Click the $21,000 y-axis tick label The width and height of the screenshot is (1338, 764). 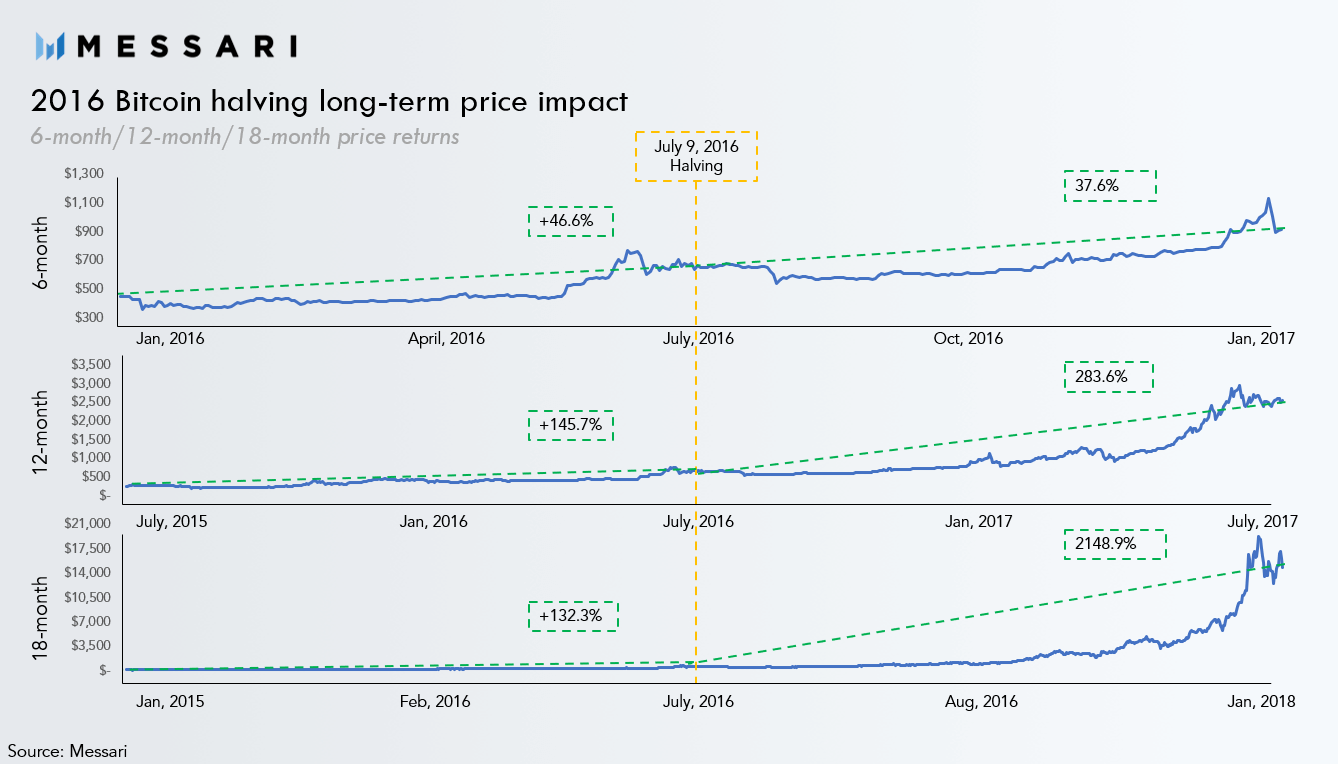pos(86,523)
